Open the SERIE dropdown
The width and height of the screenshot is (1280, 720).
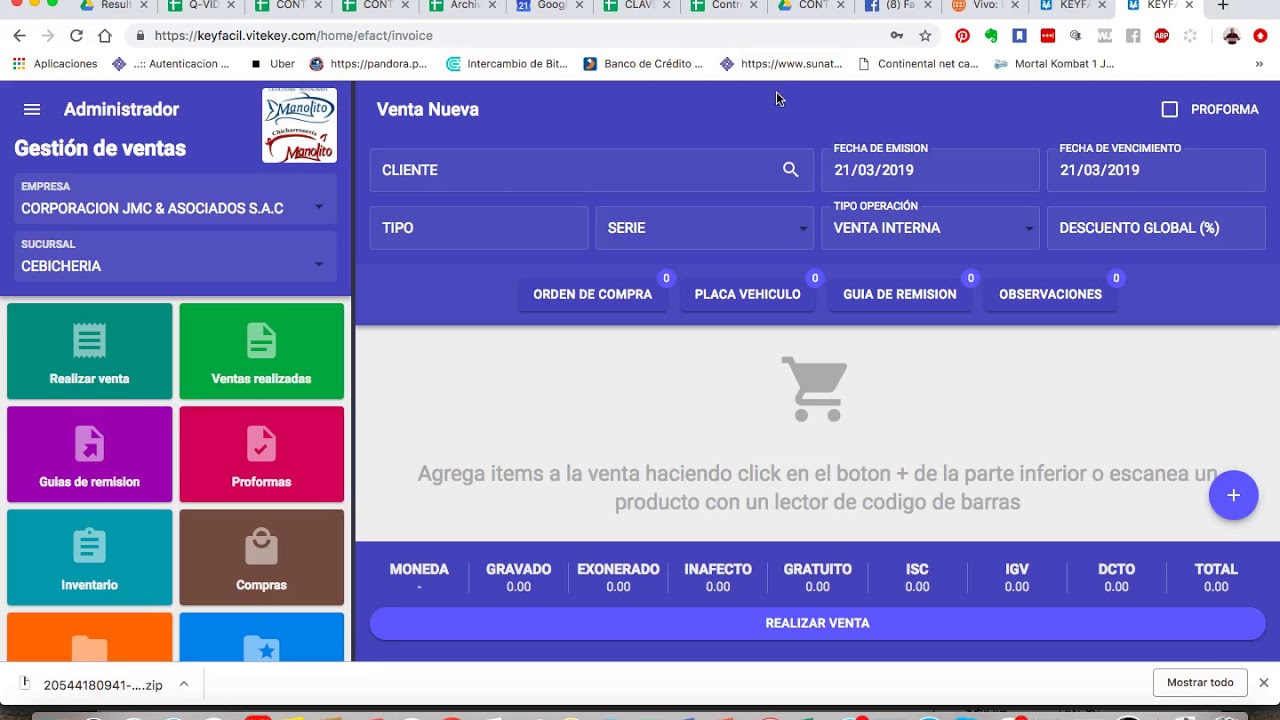[x=705, y=228]
